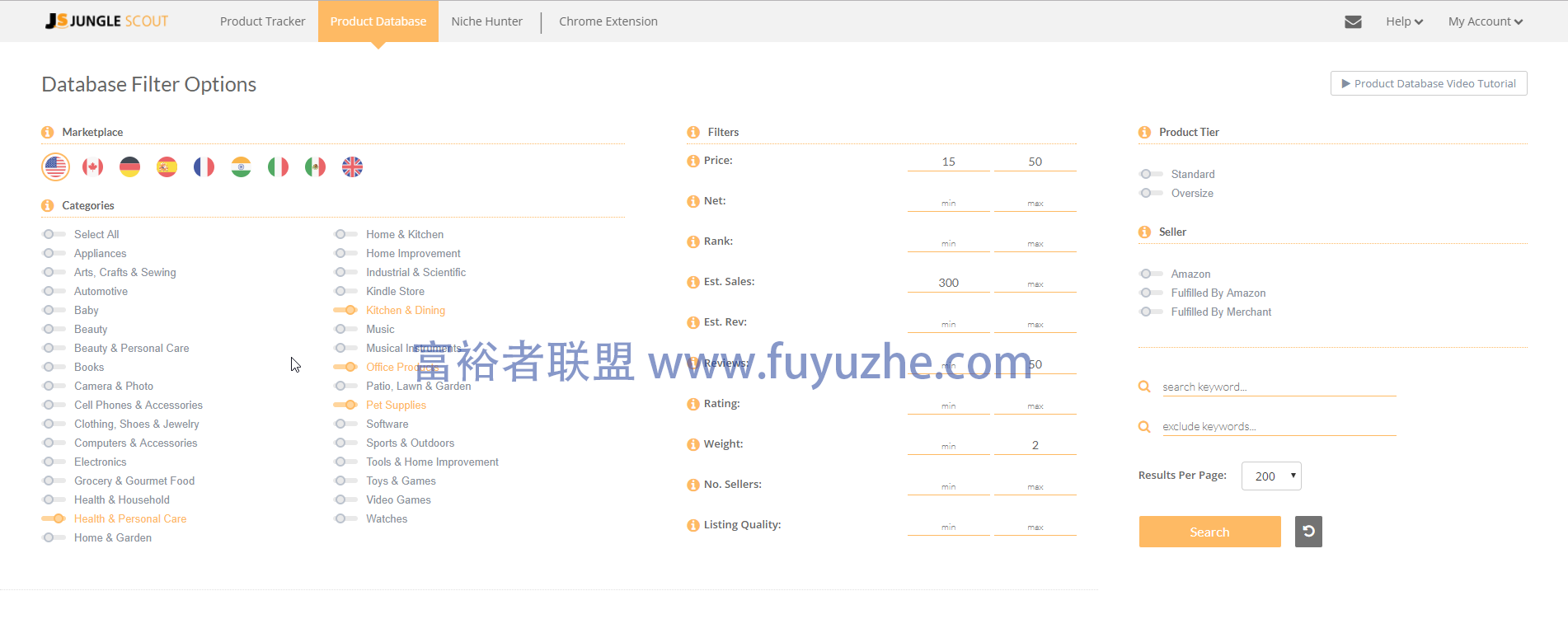Select the United Kingdom marketplace flag

353,167
